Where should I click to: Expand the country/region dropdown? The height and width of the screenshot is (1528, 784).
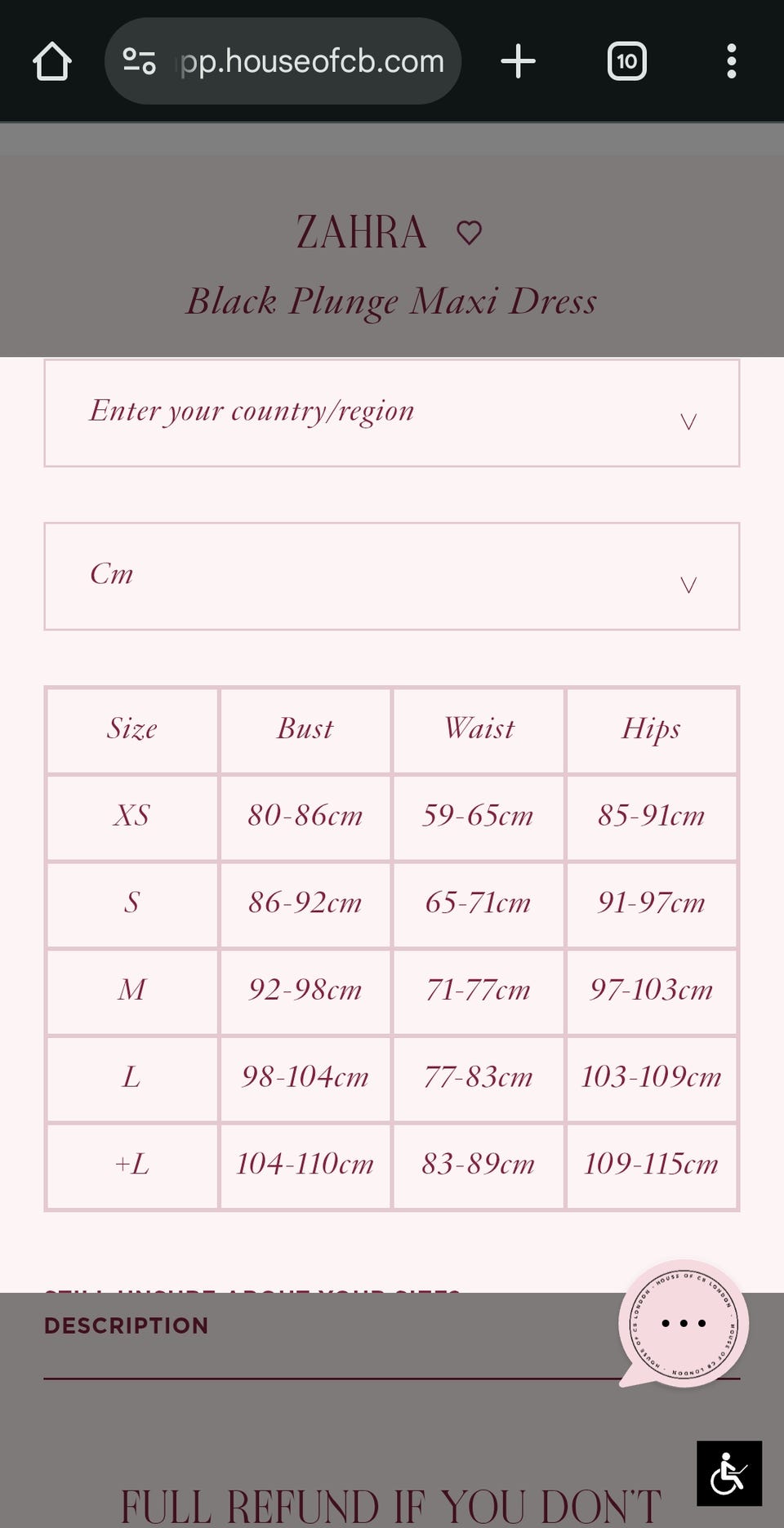coord(392,412)
